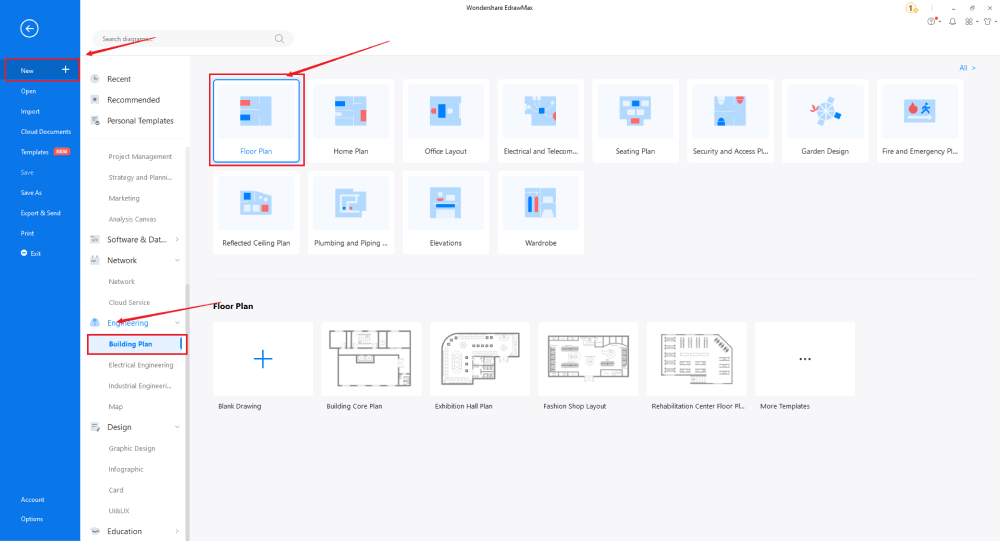Select Analysis Canvas subcategory
1000x541 pixels.
point(132,219)
